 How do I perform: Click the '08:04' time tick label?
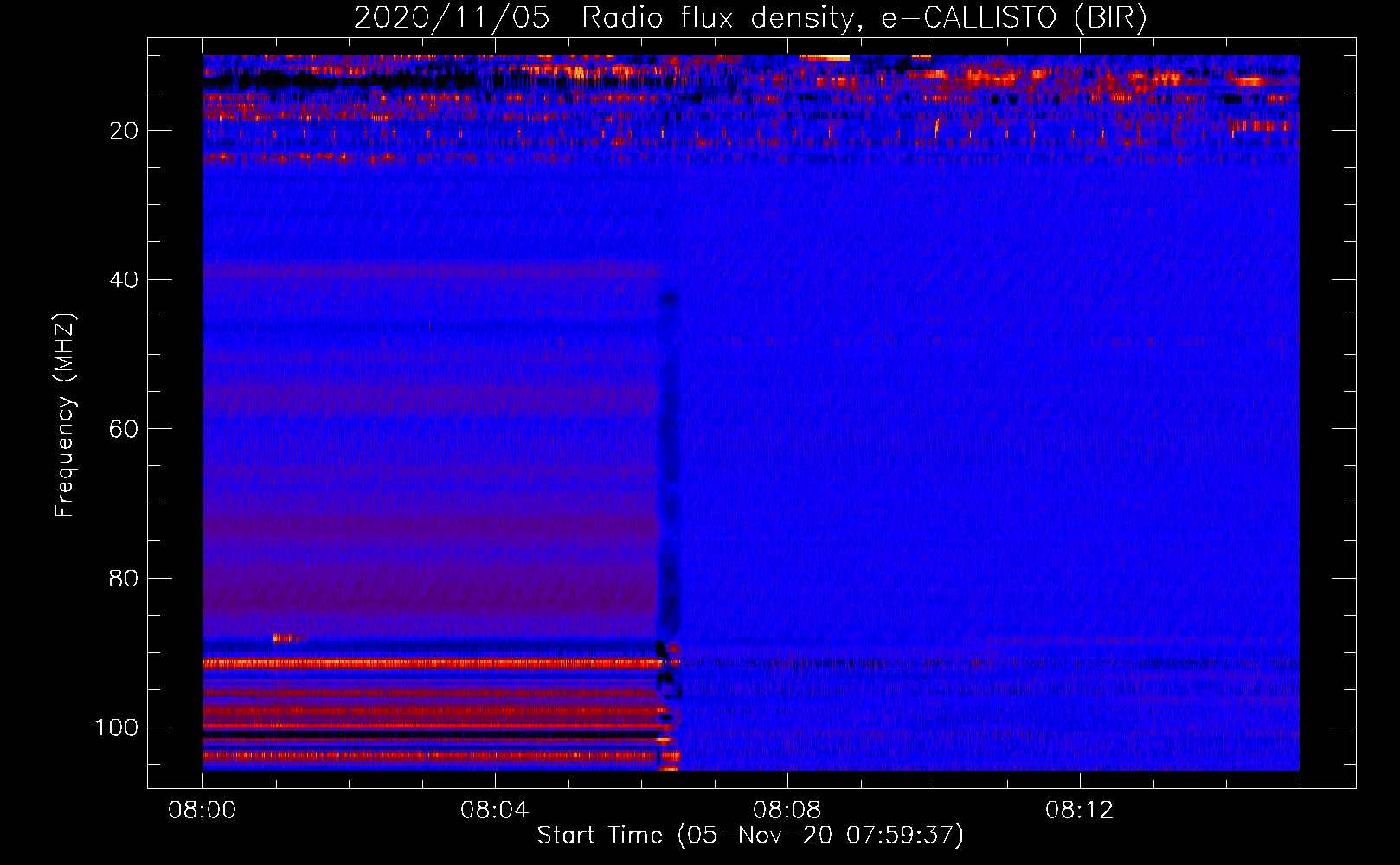pos(495,811)
